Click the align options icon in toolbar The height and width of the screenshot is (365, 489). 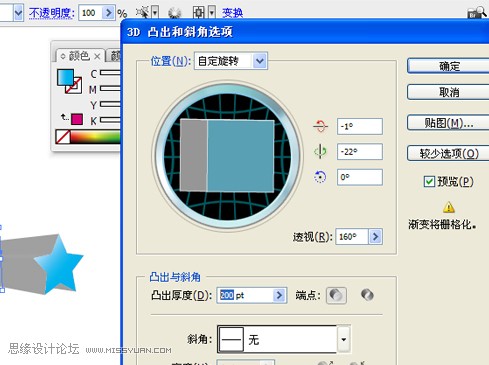tap(199, 13)
